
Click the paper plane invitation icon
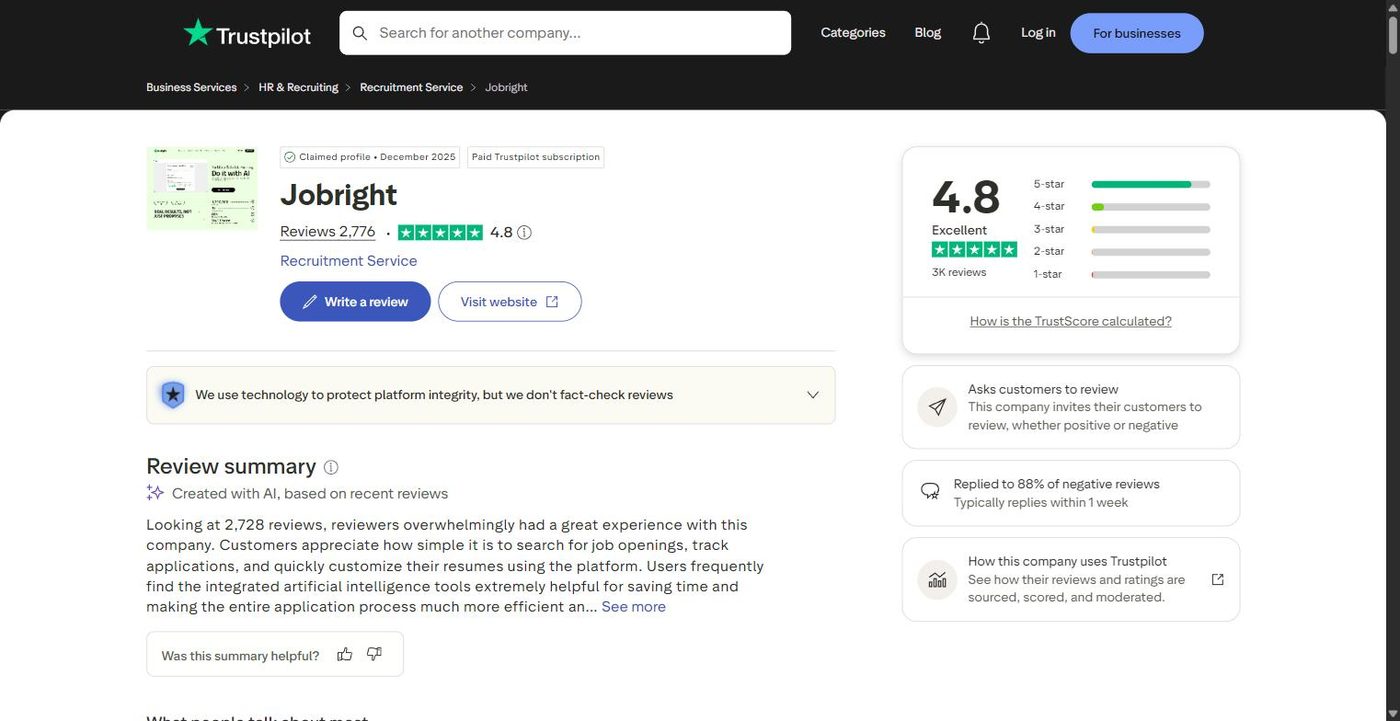(x=937, y=407)
